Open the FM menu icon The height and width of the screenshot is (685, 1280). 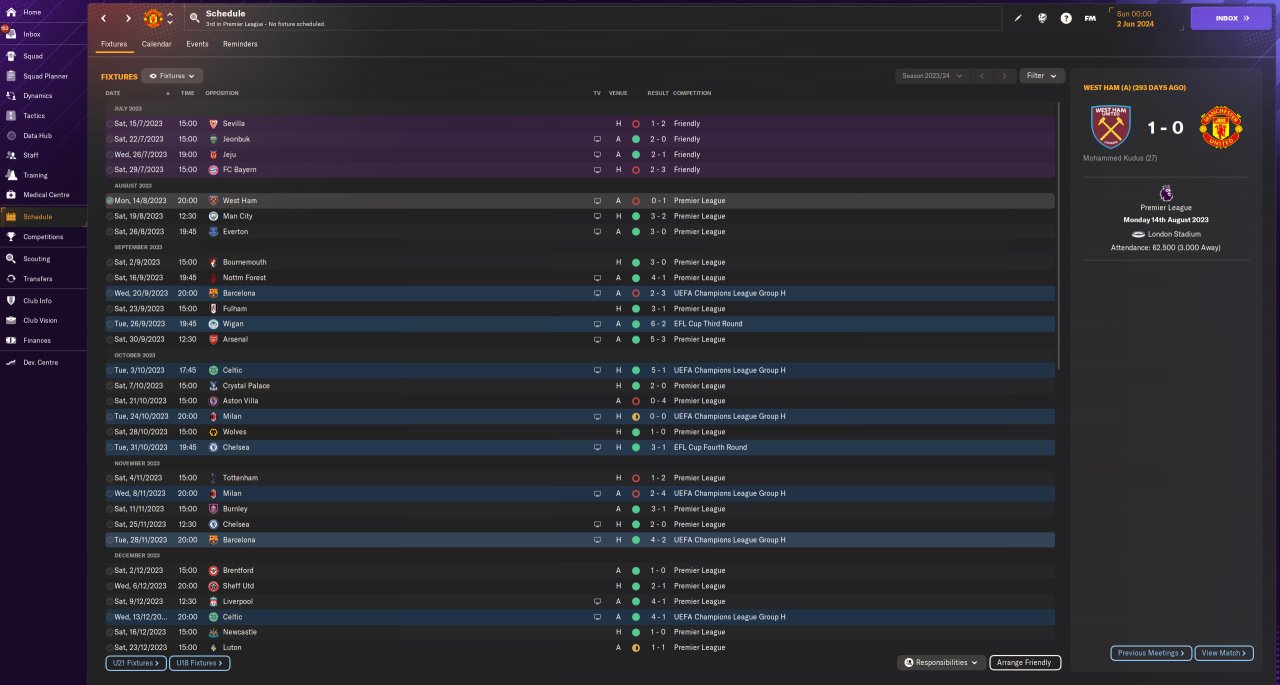point(1089,18)
